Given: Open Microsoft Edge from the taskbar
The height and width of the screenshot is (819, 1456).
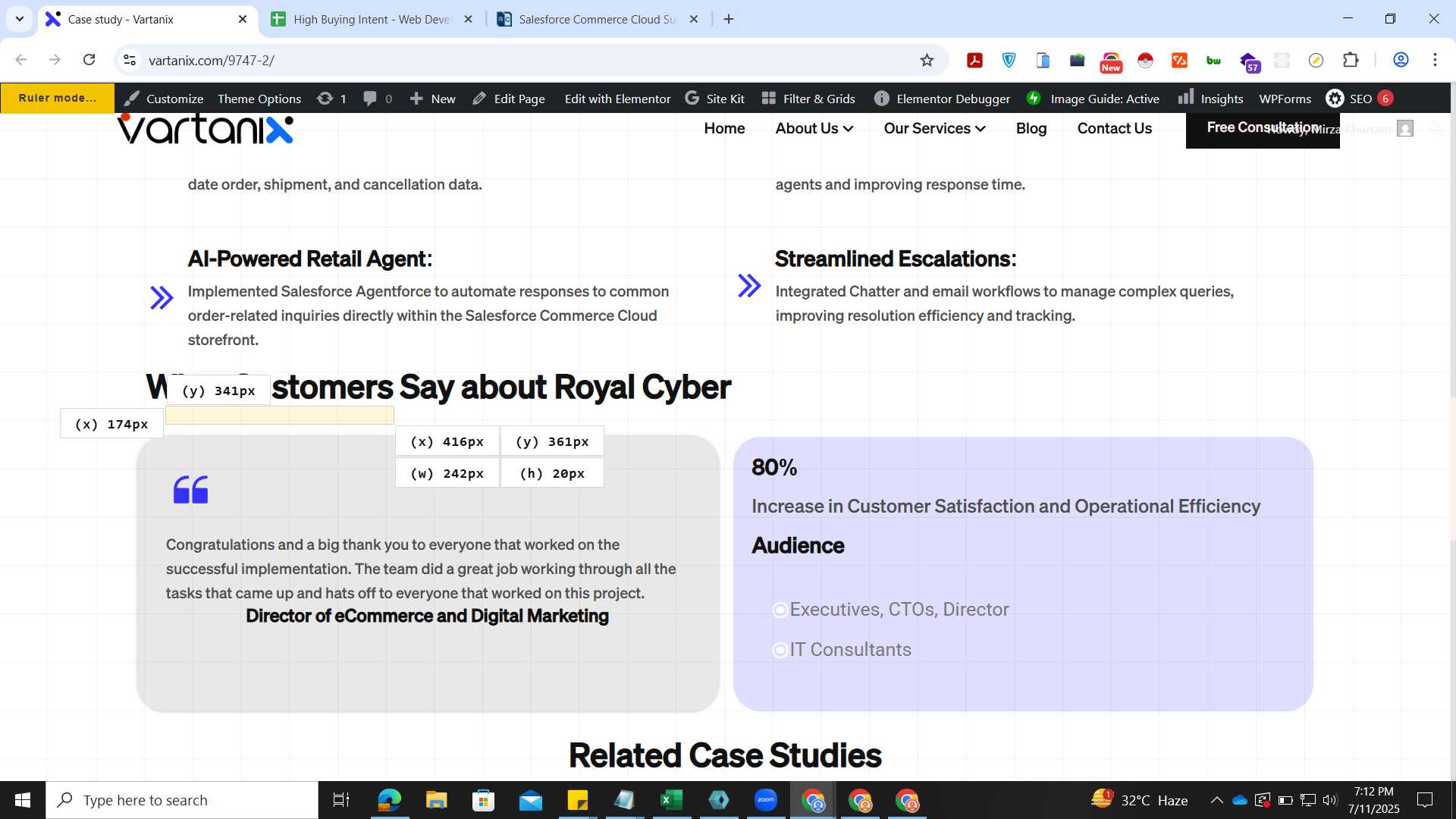Looking at the screenshot, I should [x=389, y=800].
